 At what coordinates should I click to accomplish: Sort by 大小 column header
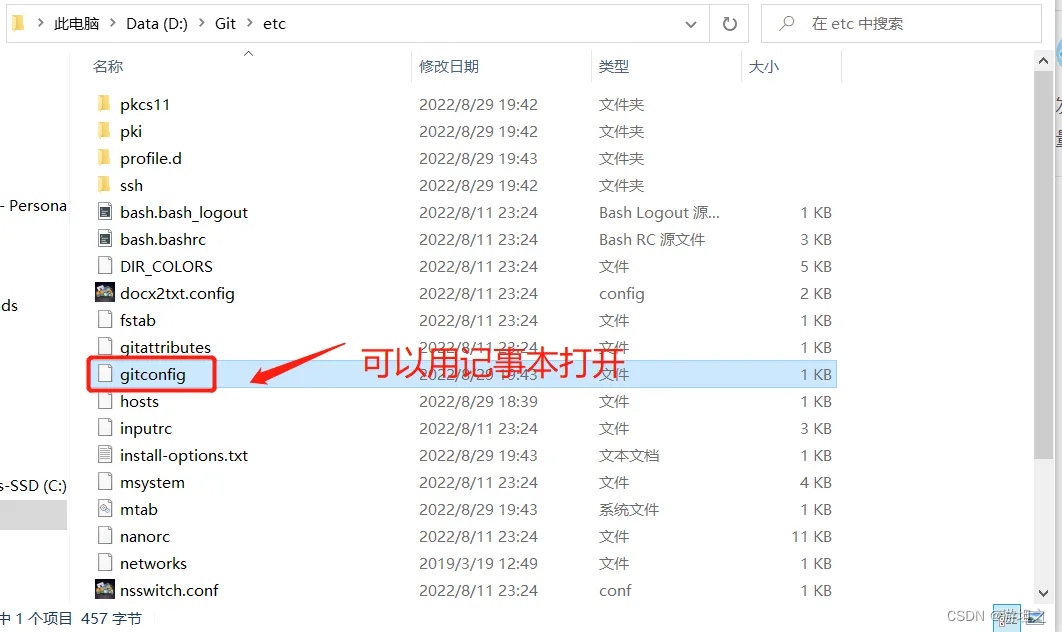(763, 66)
